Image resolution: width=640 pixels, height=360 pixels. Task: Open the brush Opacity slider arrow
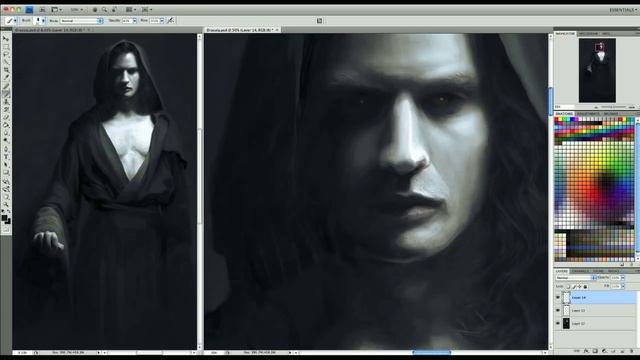(135, 21)
